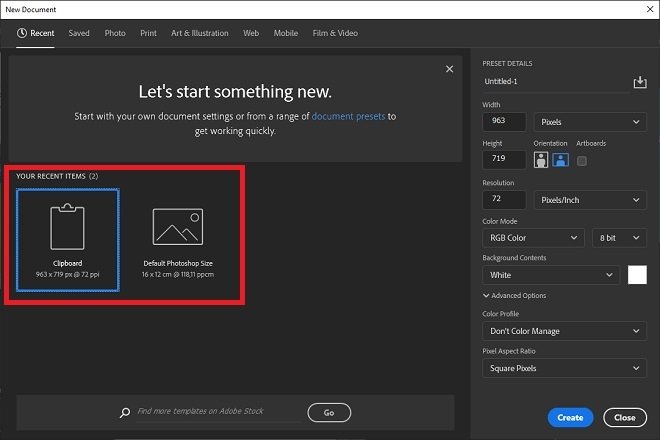Select the Default Photoshop Size preset

(x=178, y=240)
